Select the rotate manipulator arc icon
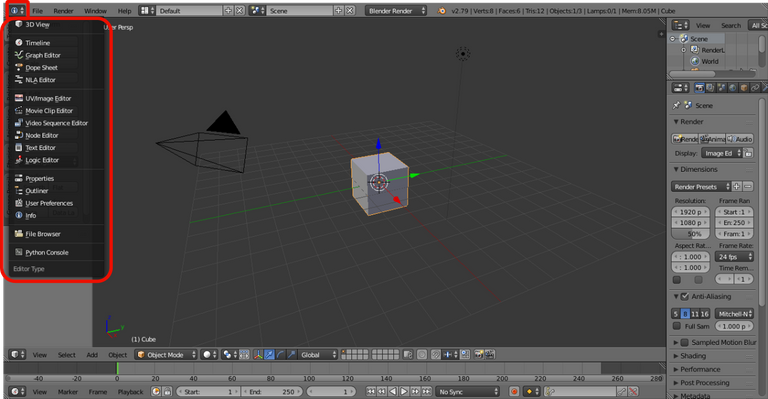This screenshot has height=399, width=768. click(280, 355)
